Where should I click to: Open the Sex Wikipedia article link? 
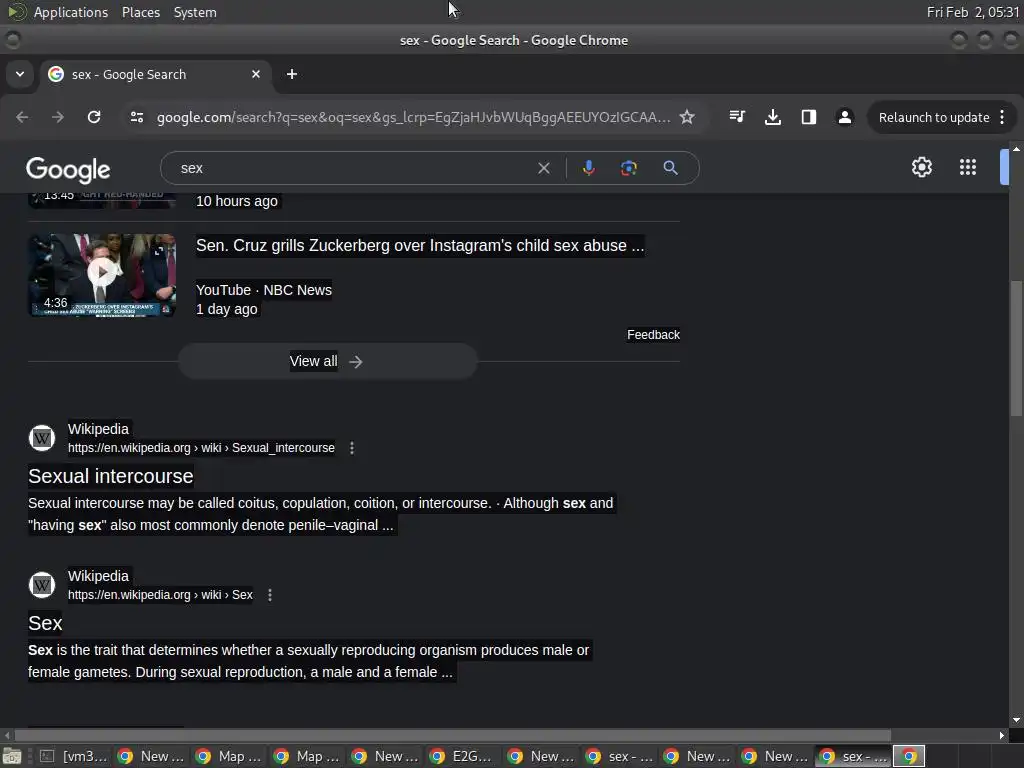pyautogui.click(x=45, y=624)
